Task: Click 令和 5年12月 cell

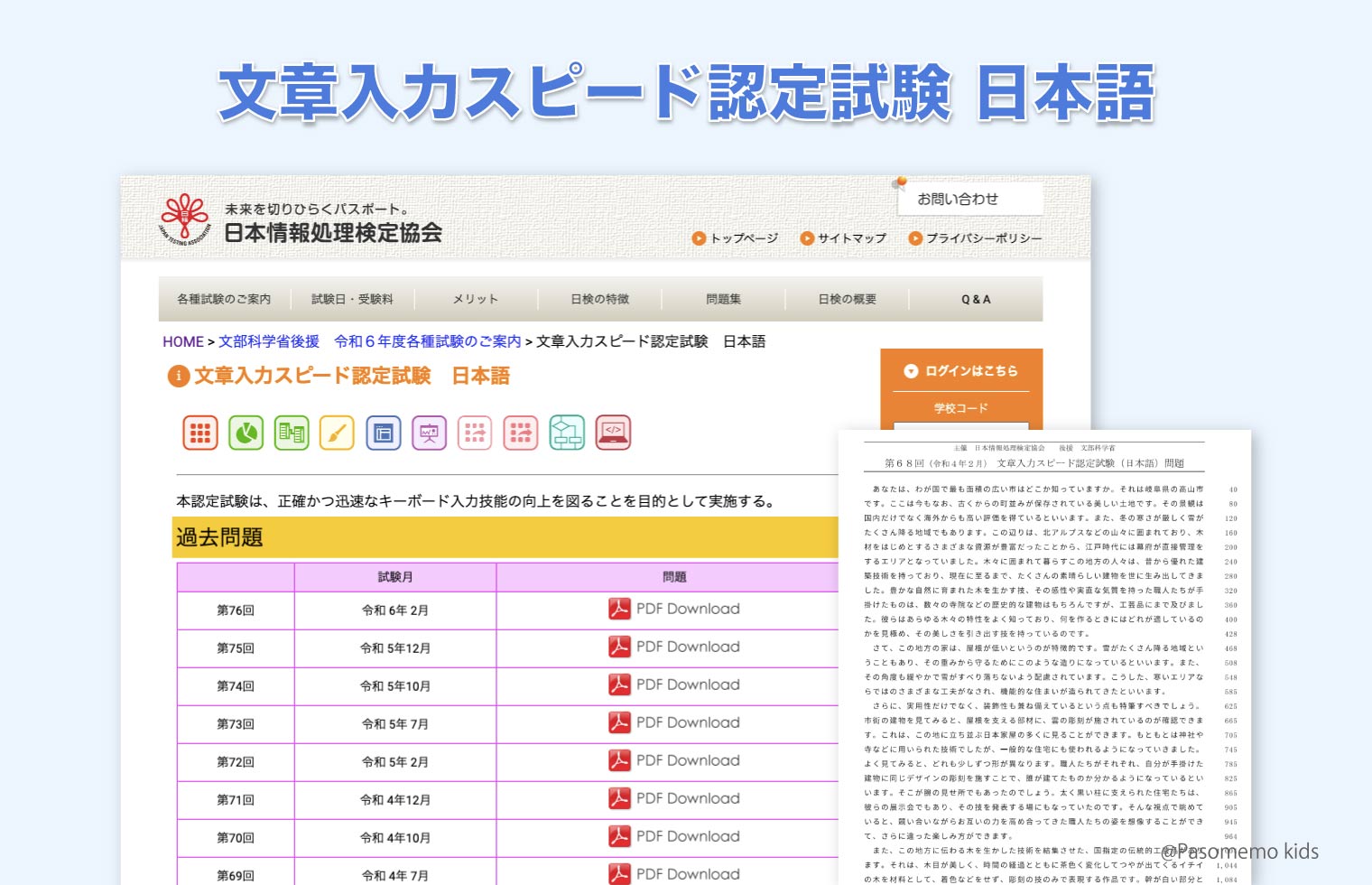Action: [395, 648]
